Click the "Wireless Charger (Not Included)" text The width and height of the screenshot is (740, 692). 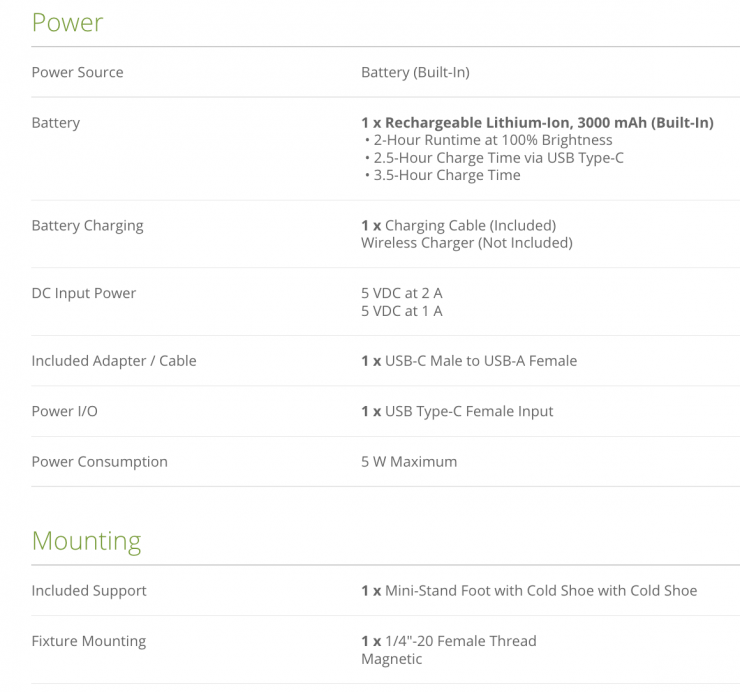click(x=466, y=243)
